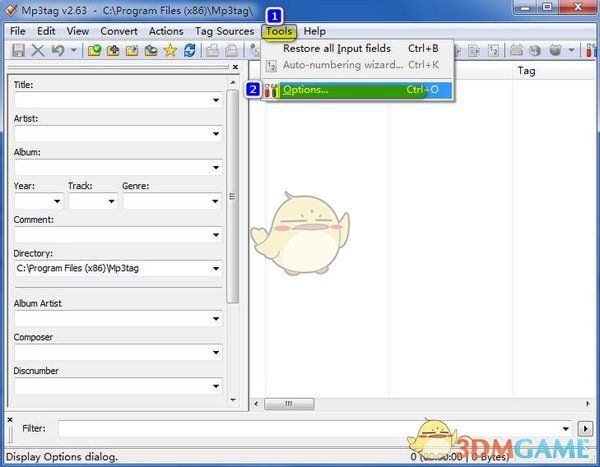Open the Tag Sources menu

click(x=224, y=31)
